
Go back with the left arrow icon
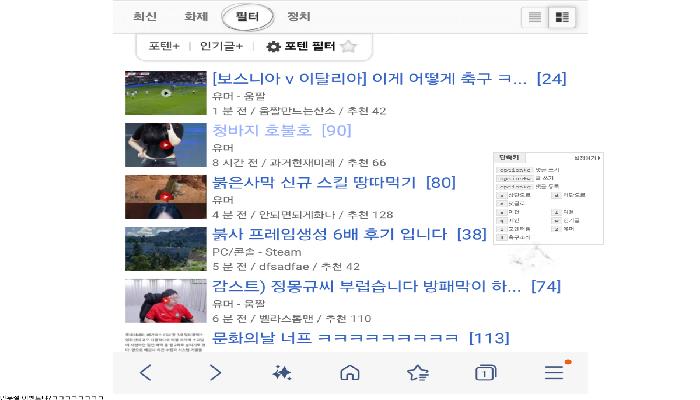click(x=146, y=372)
